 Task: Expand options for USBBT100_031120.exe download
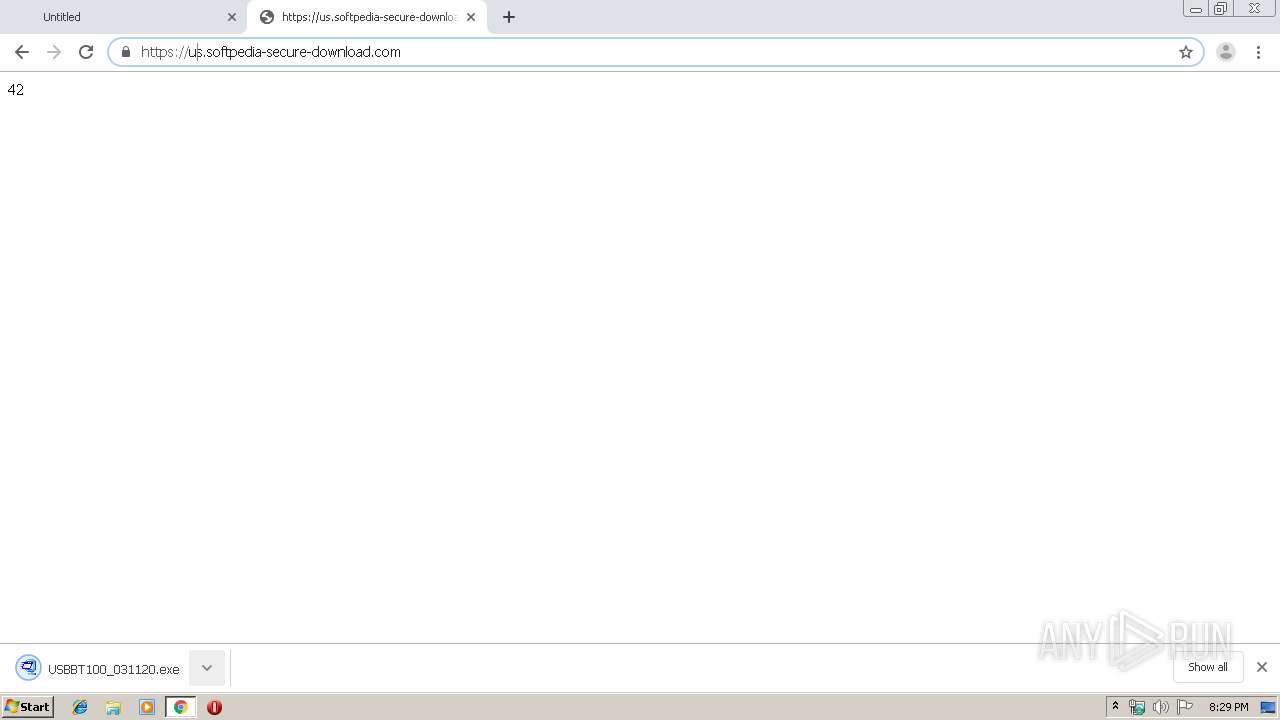pos(207,668)
